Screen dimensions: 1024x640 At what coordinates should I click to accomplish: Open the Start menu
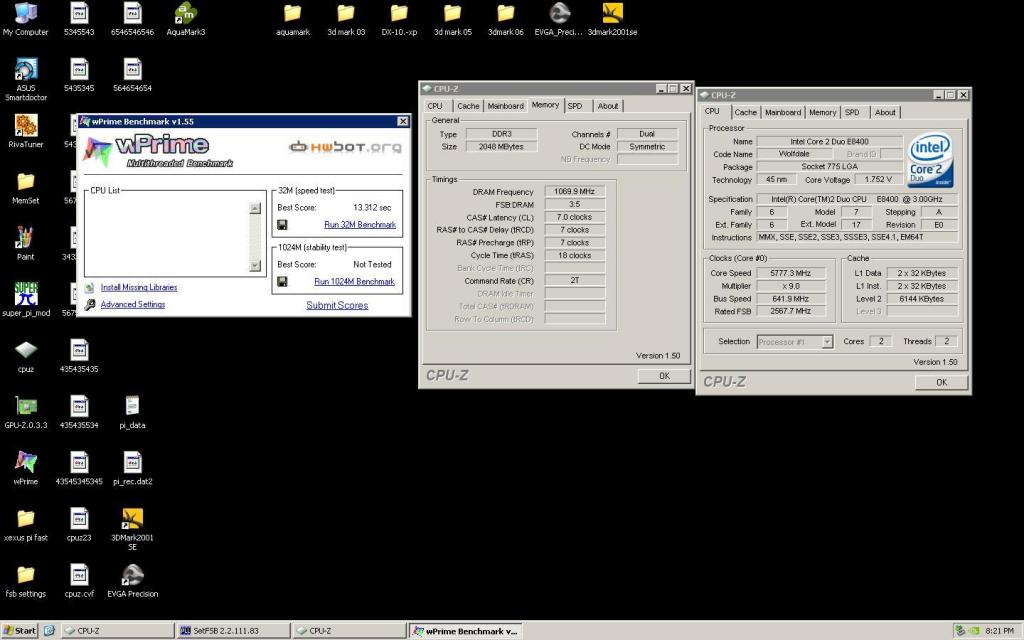coord(20,630)
